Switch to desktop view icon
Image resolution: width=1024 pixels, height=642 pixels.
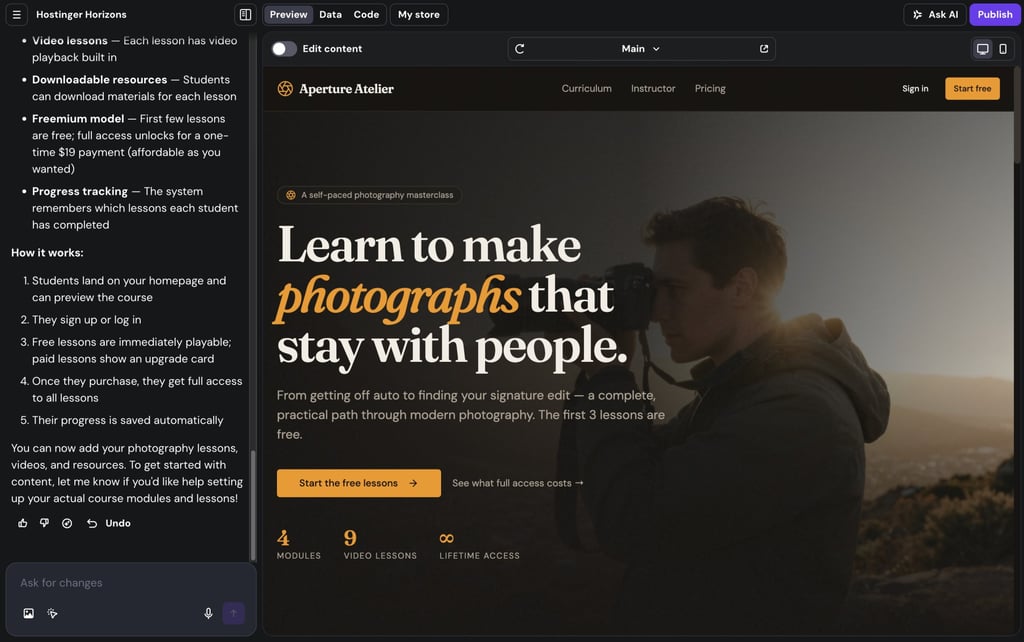(x=983, y=49)
